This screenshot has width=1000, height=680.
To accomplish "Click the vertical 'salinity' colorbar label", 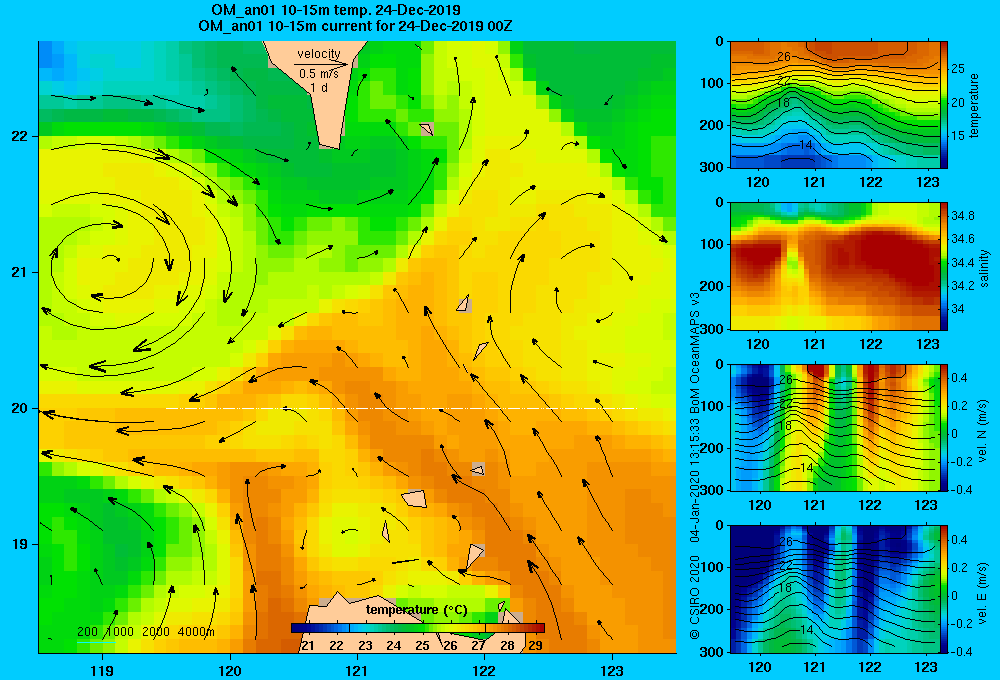I will (984, 268).
